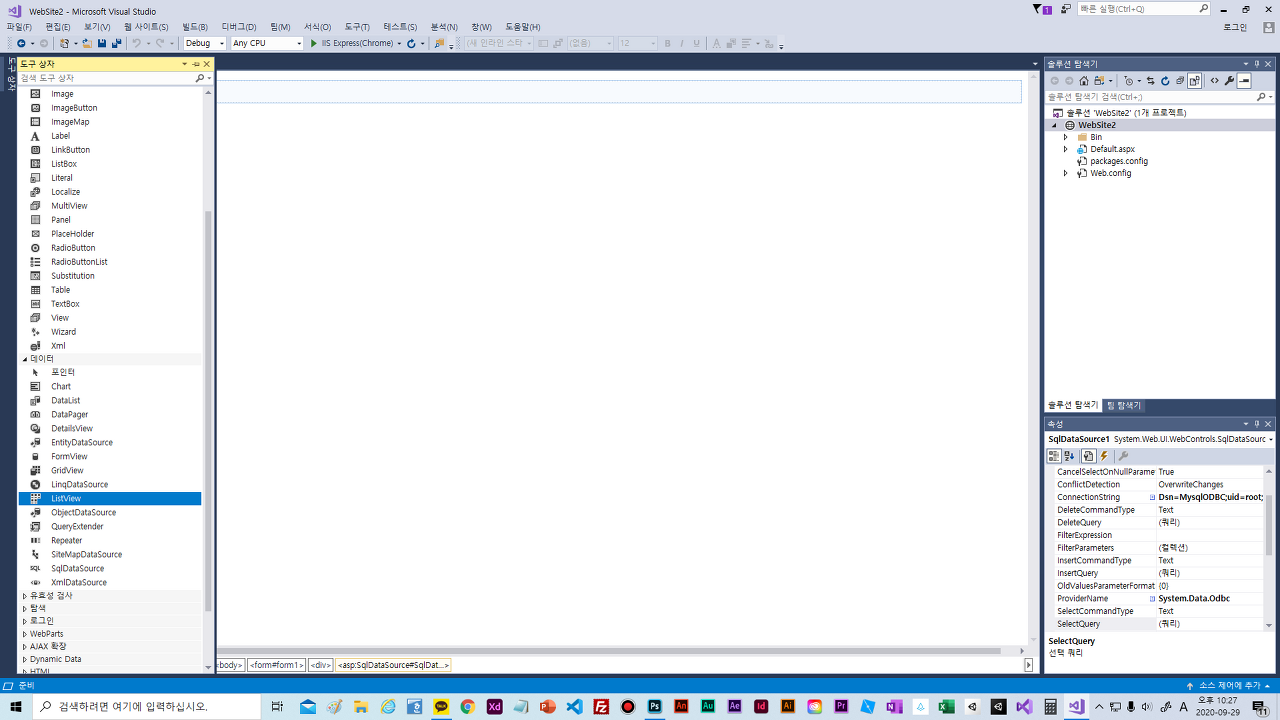Select ImageMap control in toolbox
This screenshot has width=1280, height=720.
(x=110, y=121)
